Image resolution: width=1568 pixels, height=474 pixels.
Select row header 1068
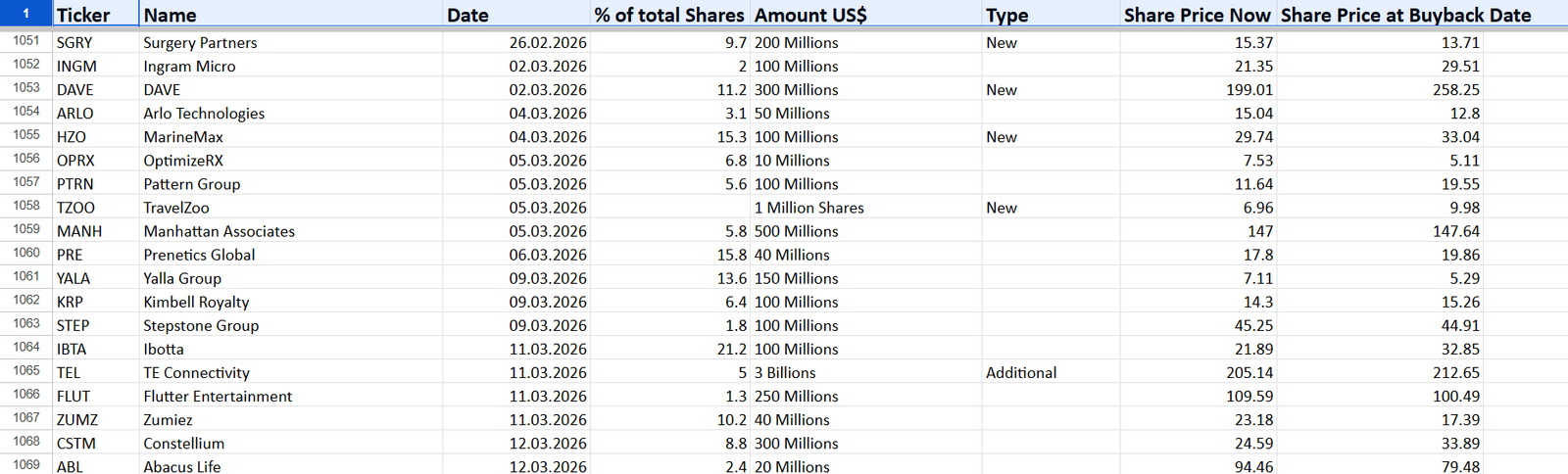click(26, 442)
